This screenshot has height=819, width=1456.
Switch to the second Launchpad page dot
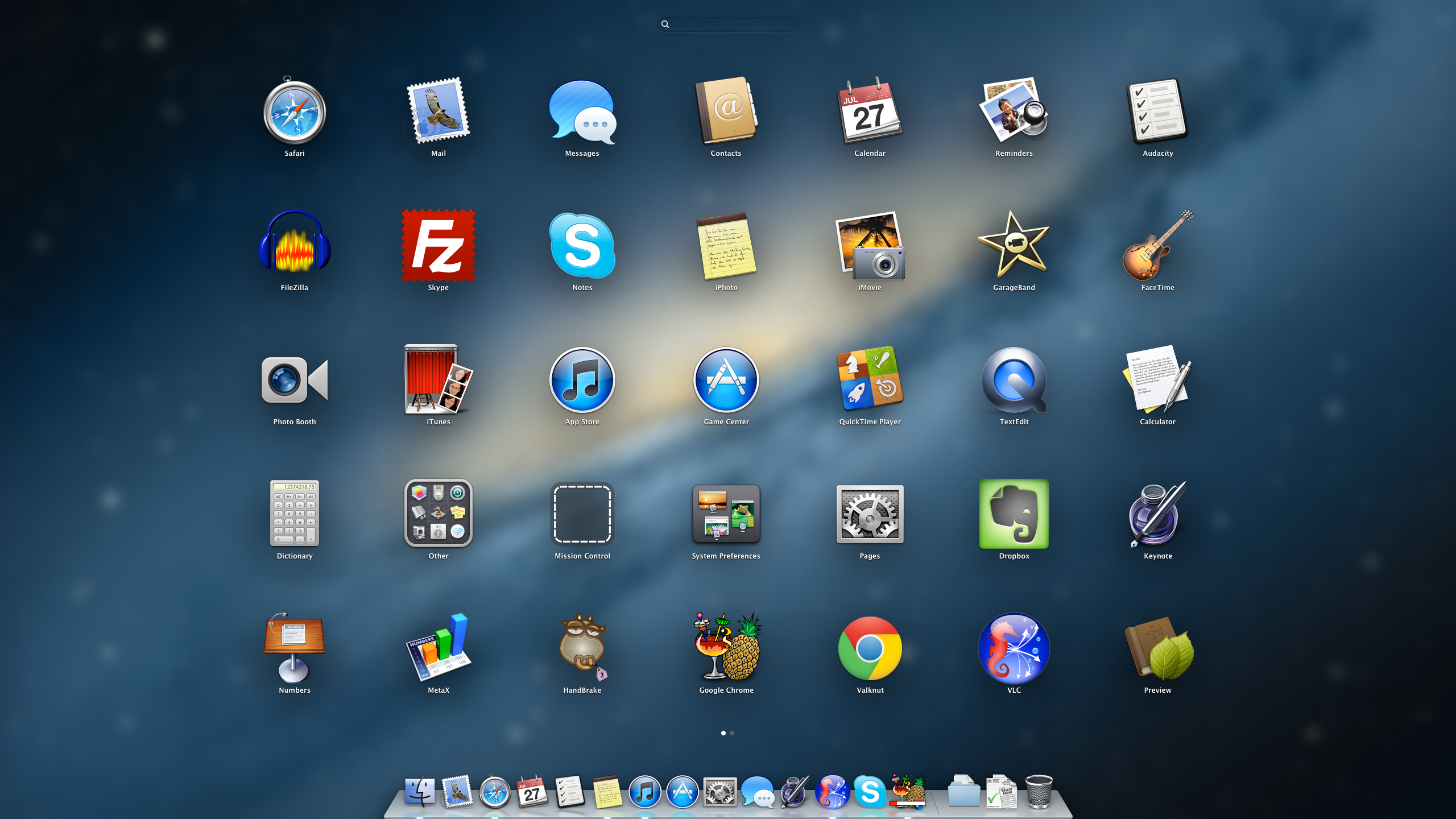tap(732, 733)
